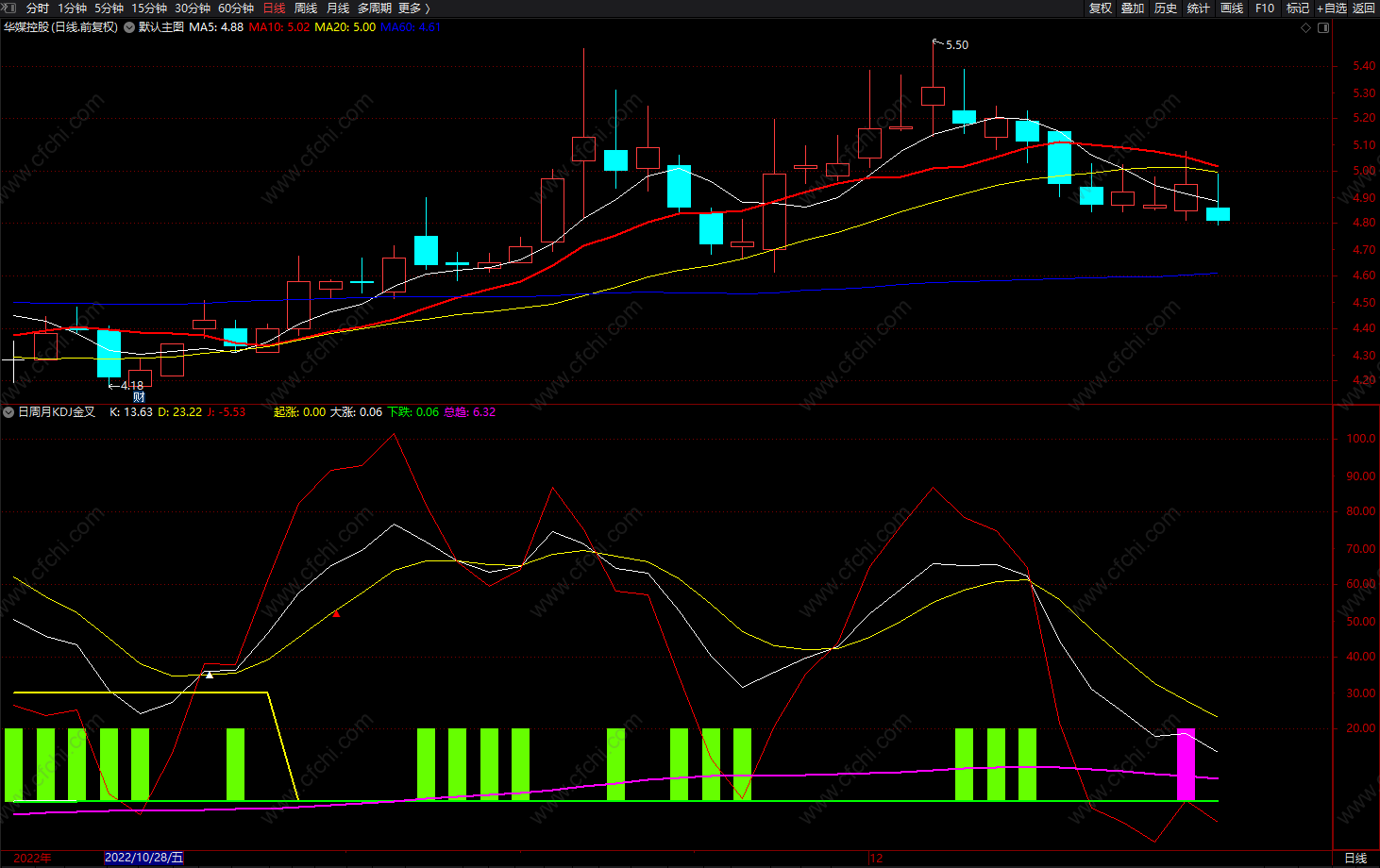The width and height of the screenshot is (1380, 868).
Task: Click the magenta KDJ signal bar
Action: tap(1186, 764)
